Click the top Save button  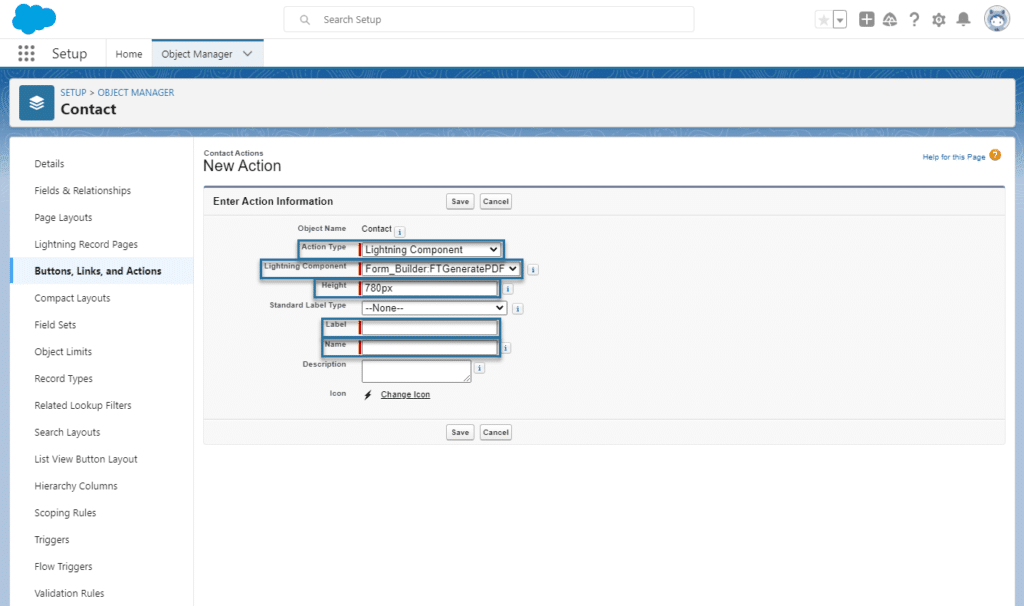click(x=460, y=201)
